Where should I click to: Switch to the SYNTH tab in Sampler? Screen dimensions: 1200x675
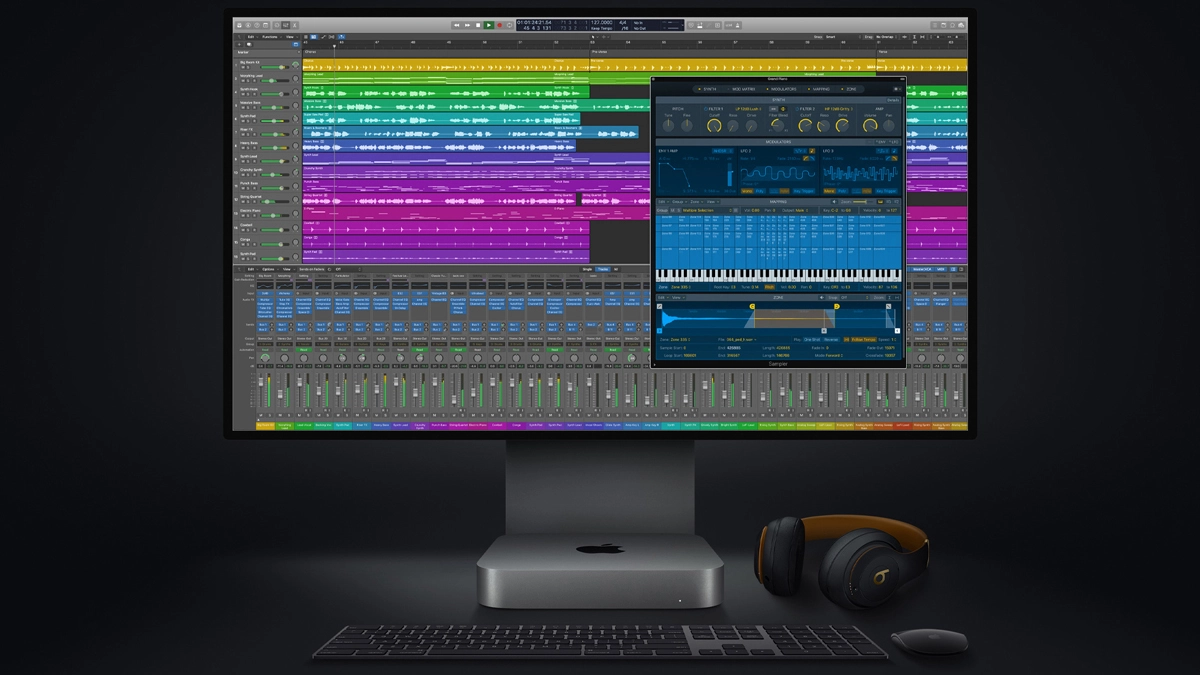(709, 89)
